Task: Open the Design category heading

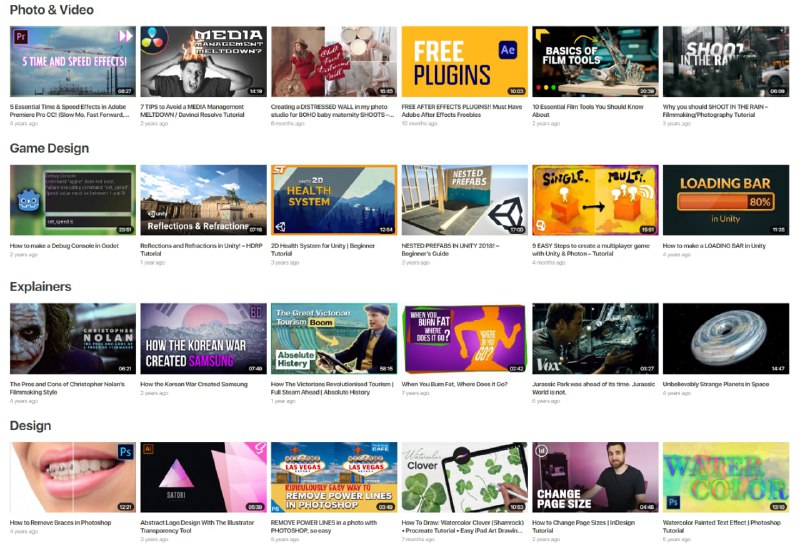Action: click(x=29, y=426)
